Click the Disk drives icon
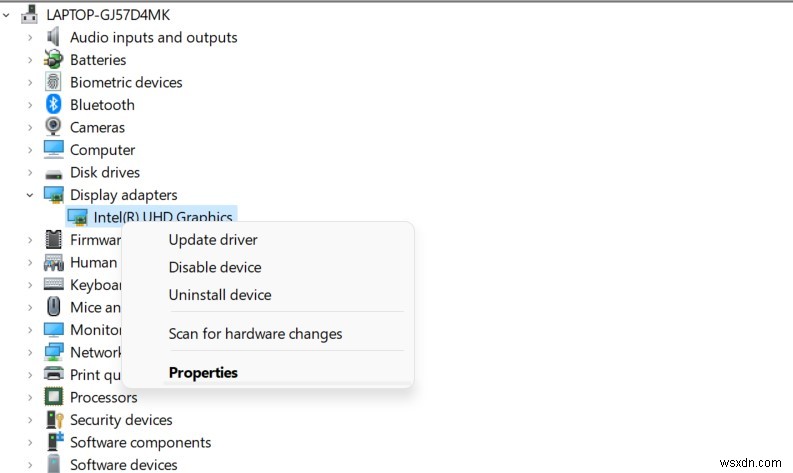Screen dimensions: 793x473 point(54,173)
